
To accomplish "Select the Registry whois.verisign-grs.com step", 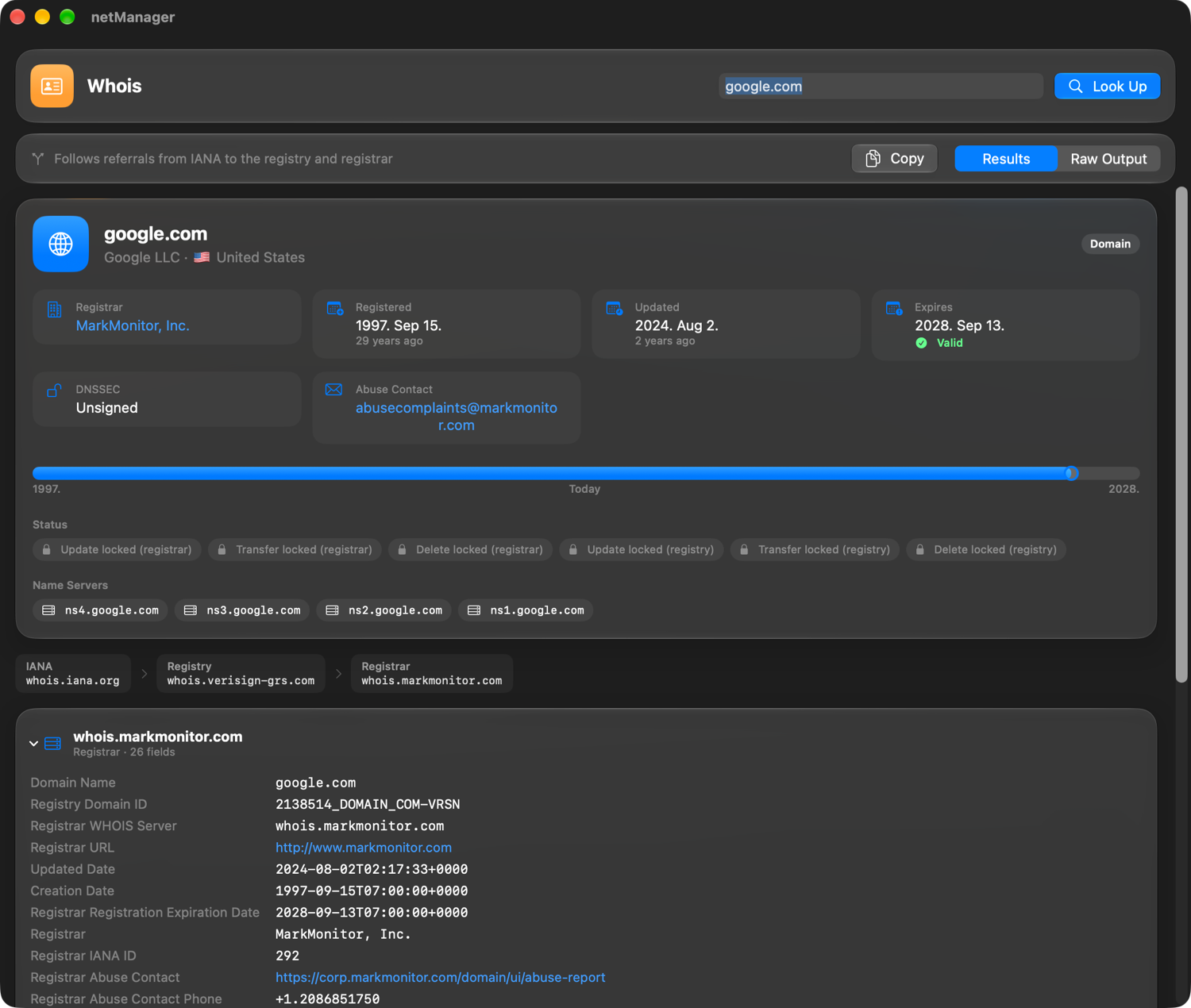I will tap(241, 674).
